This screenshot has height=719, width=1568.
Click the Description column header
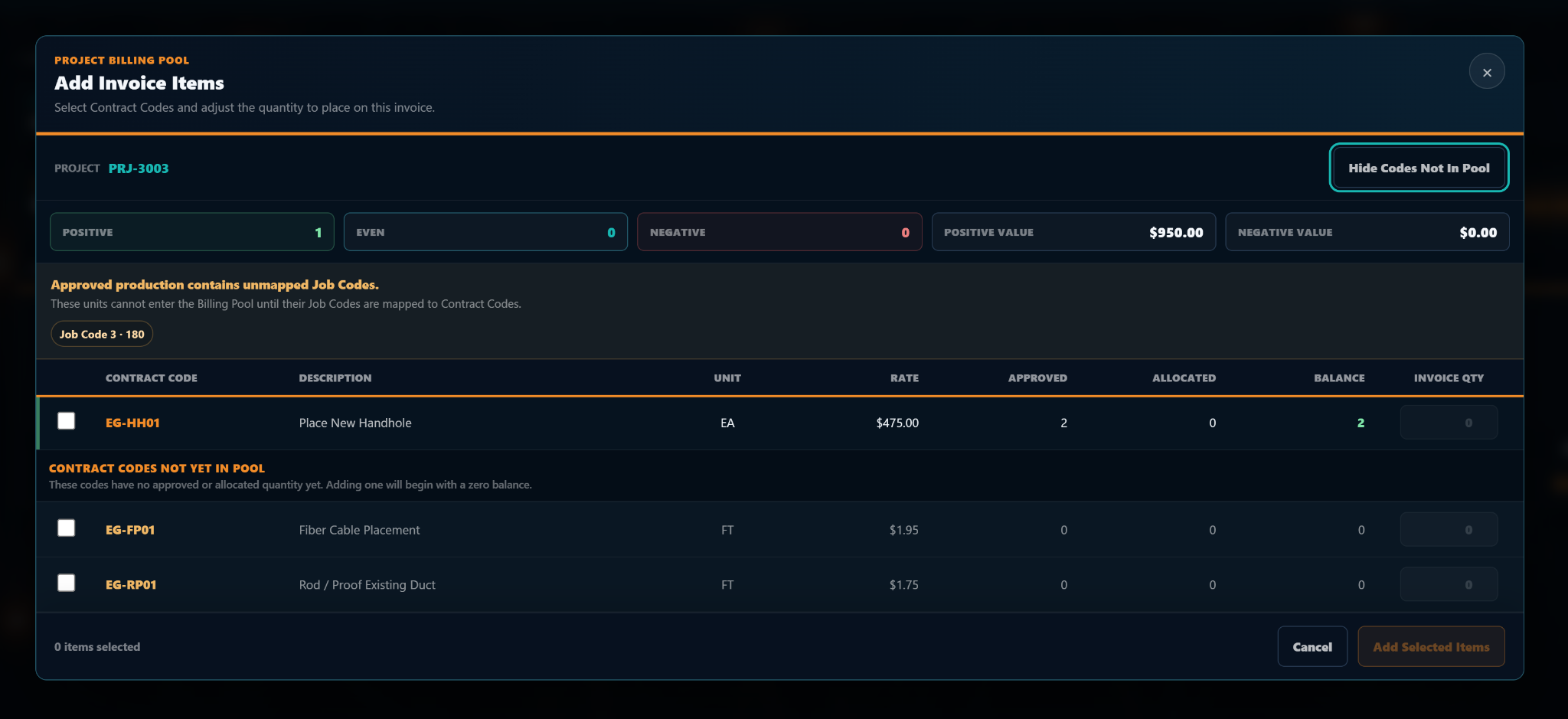pos(335,378)
